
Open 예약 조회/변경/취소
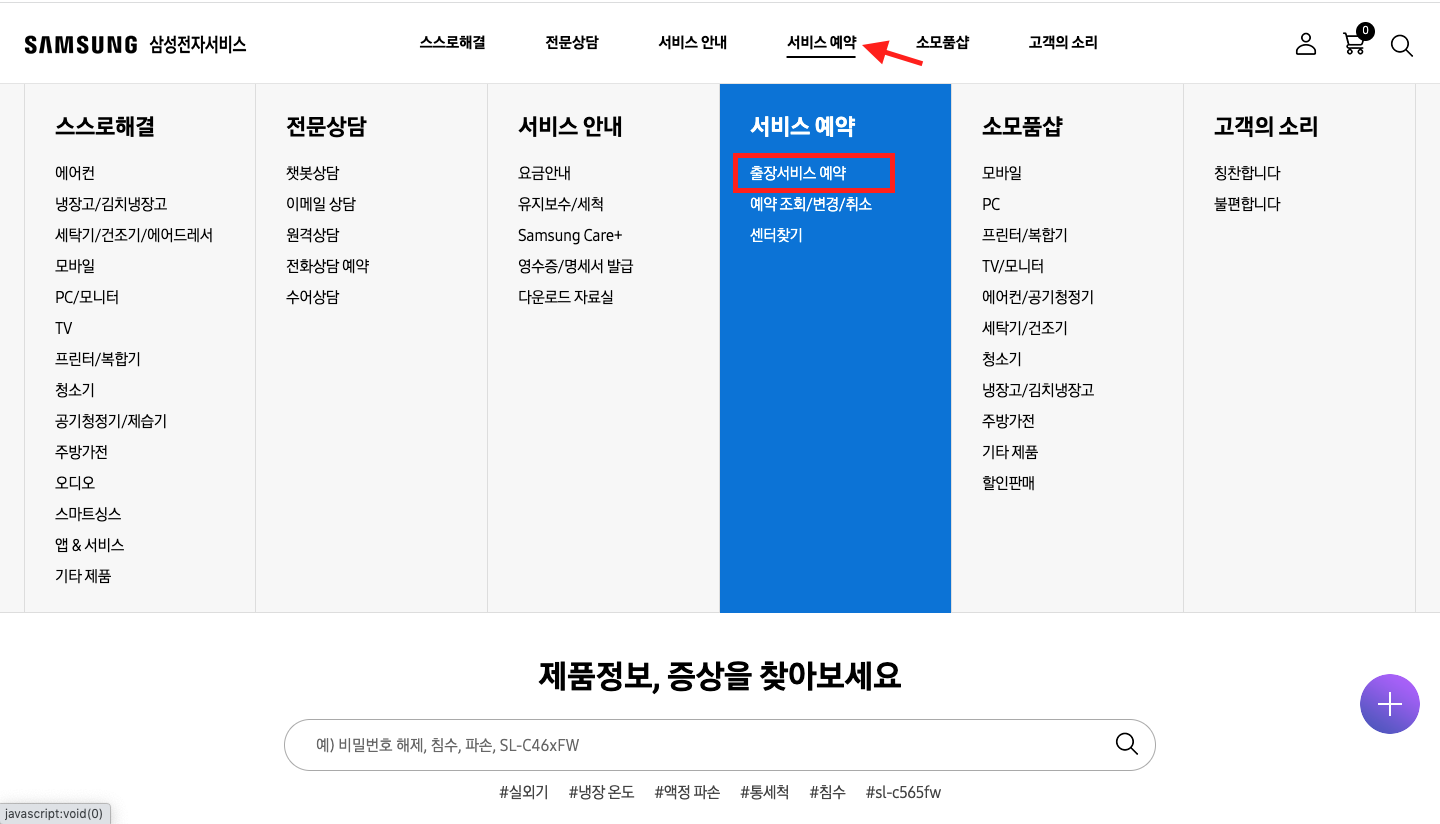tap(810, 203)
